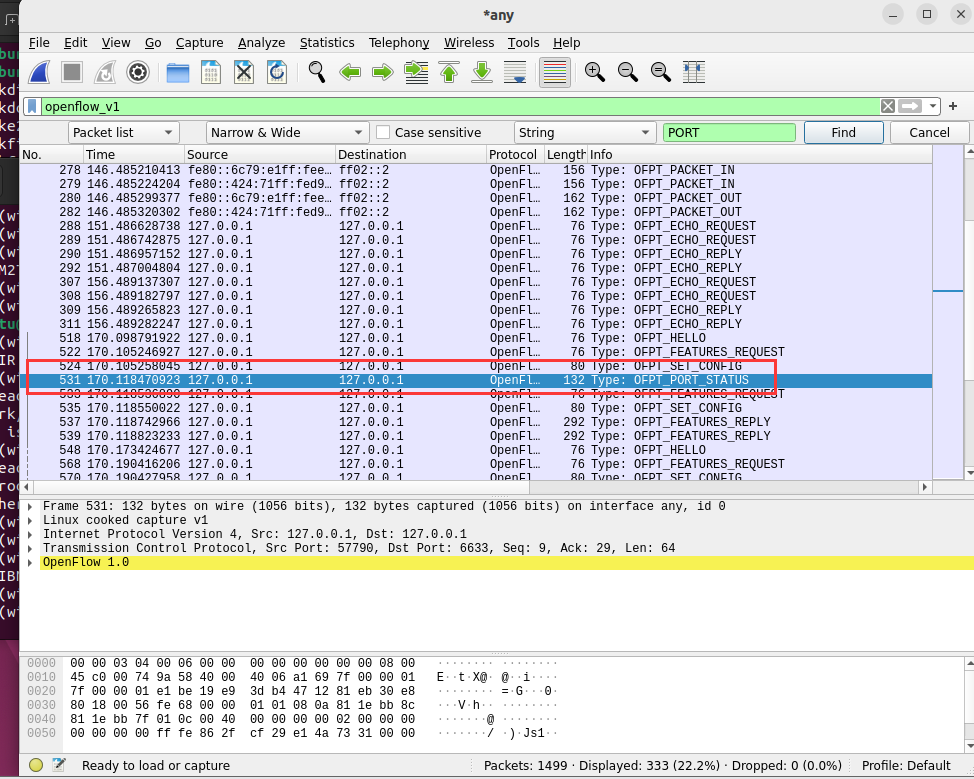Click the start capture shark fin icon
Viewport: 974px width, 779px height.
pos(40,72)
